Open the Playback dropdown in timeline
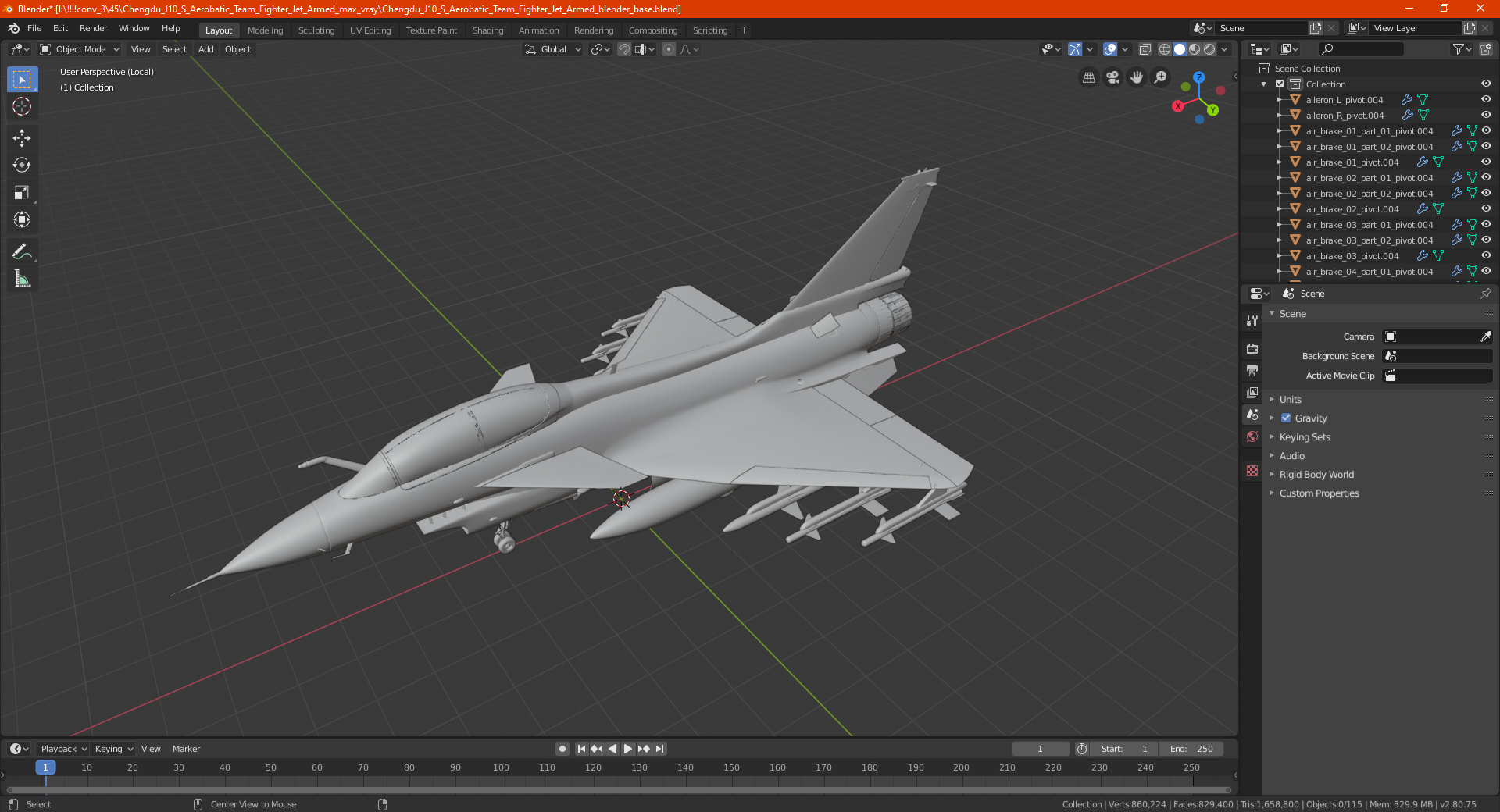 tap(63, 749)
